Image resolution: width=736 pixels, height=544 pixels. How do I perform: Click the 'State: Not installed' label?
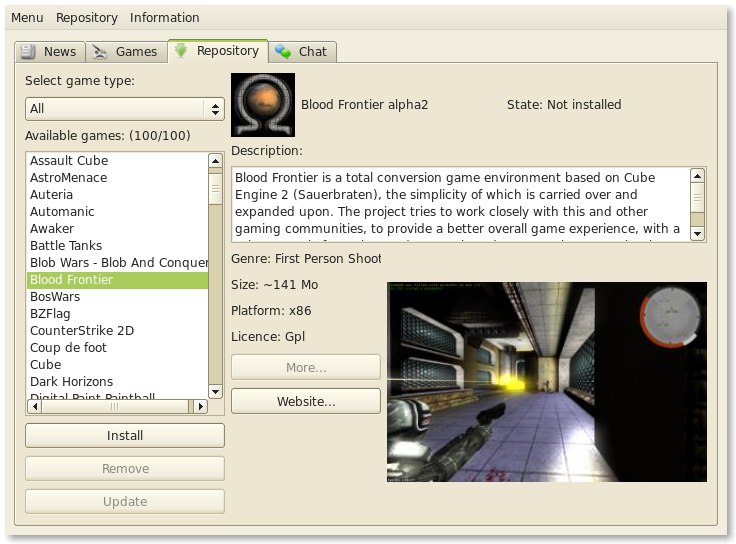[564, 105]
